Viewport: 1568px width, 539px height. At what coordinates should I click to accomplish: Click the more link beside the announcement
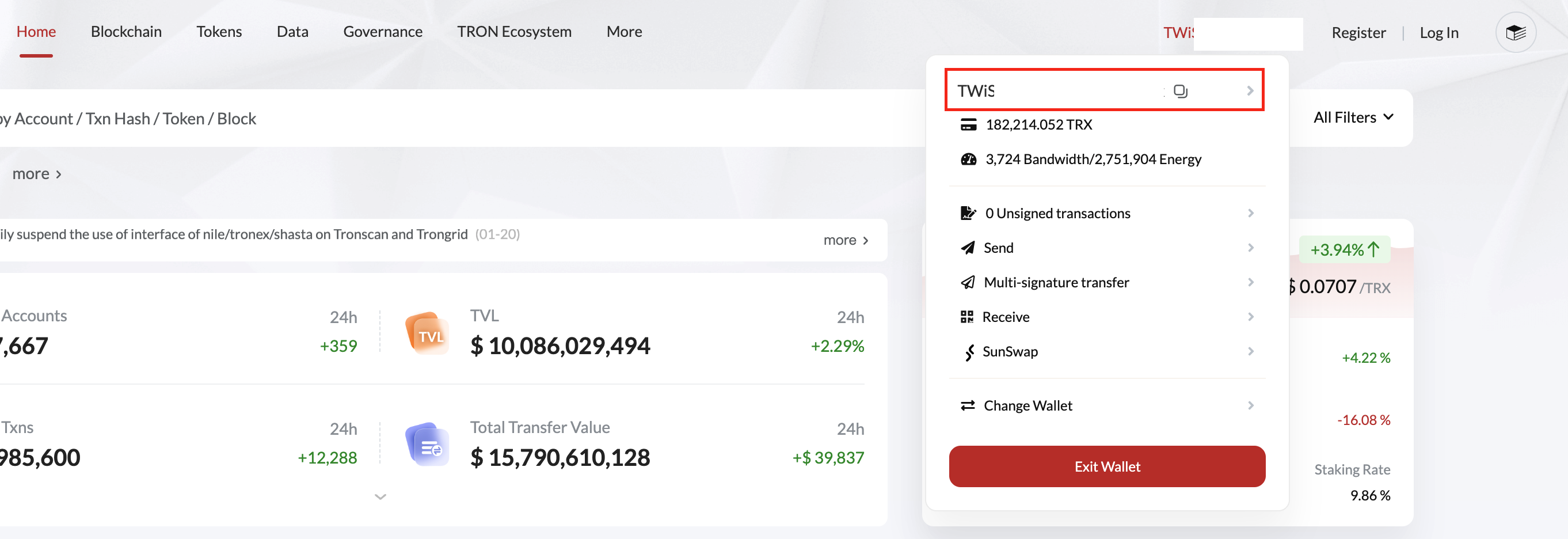point(846,241)
